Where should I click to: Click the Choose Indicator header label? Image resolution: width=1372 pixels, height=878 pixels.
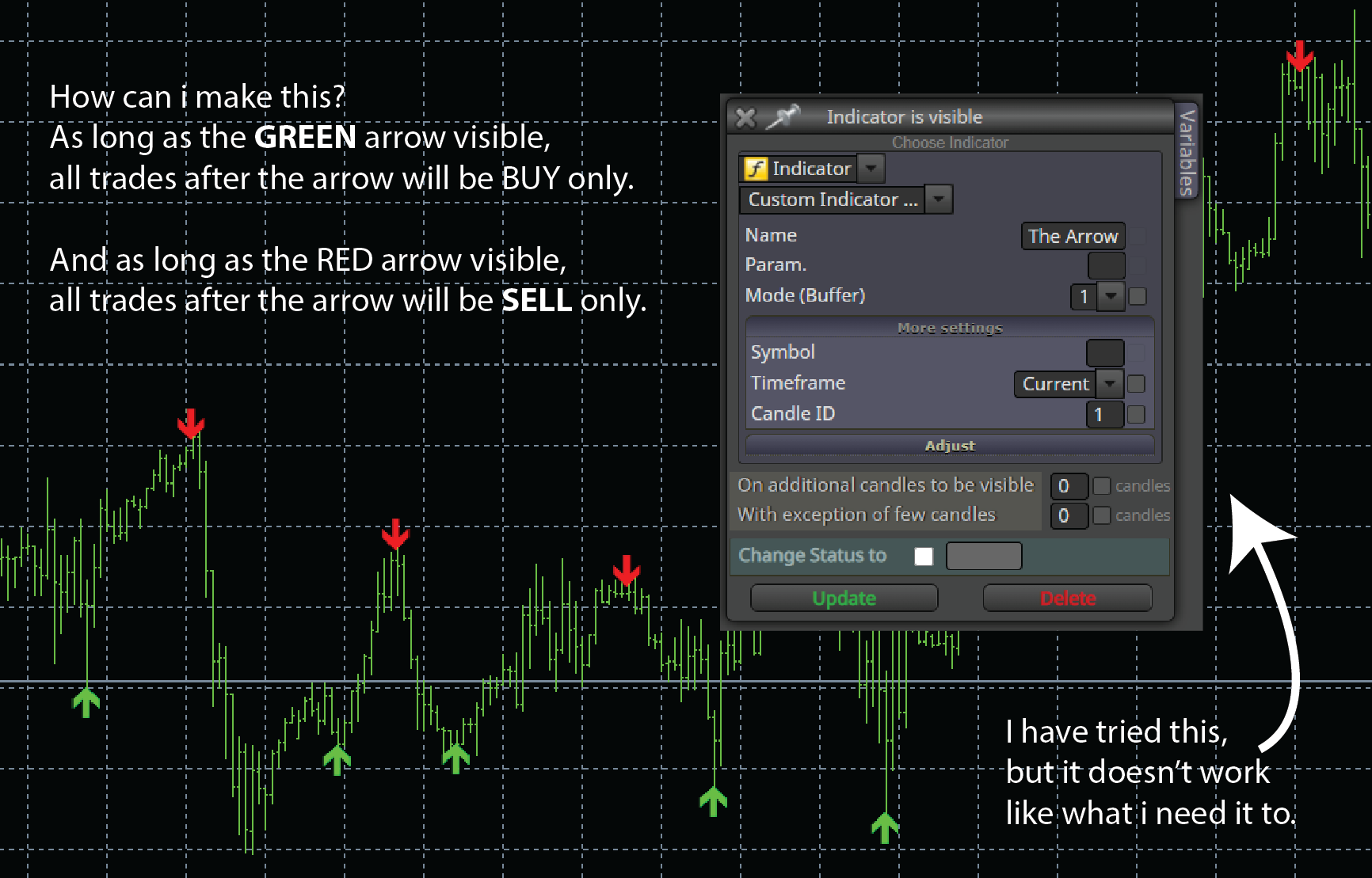pos(950,143)
